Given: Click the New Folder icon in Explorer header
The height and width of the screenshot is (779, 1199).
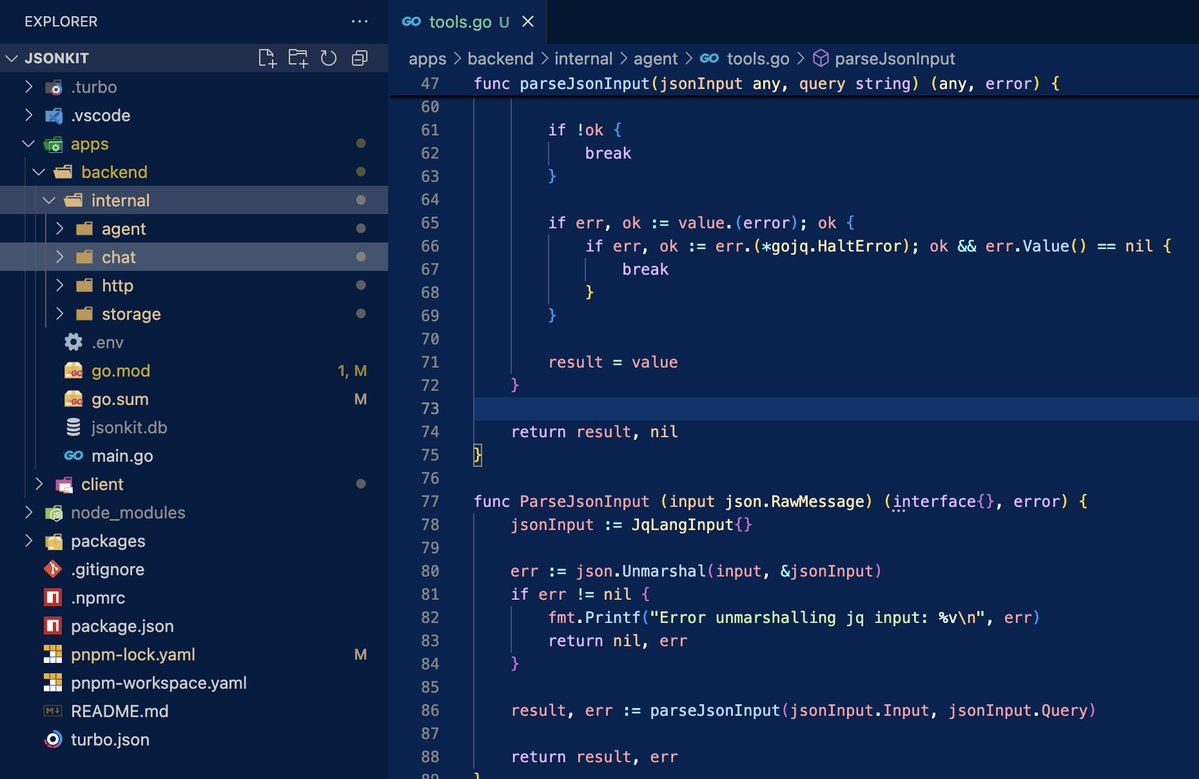Looking at the screenshot, I should pyautogui.click(x=298, y=58).
